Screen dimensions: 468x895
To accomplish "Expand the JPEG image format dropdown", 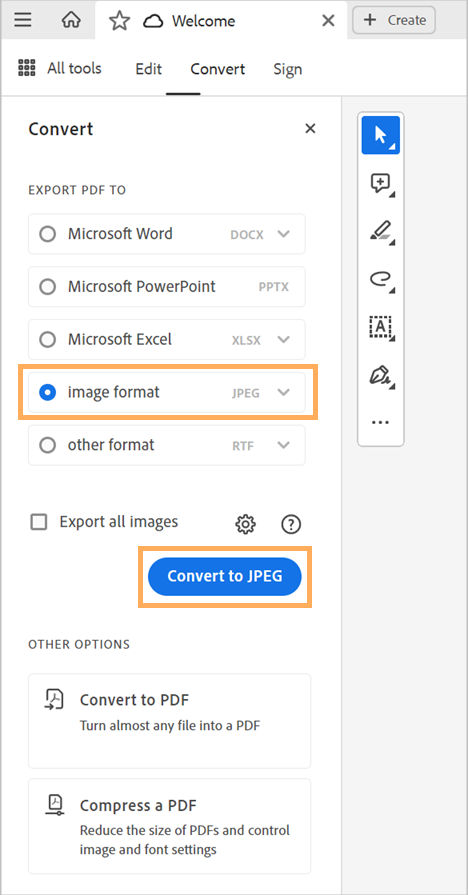I will tap(284, 393).
